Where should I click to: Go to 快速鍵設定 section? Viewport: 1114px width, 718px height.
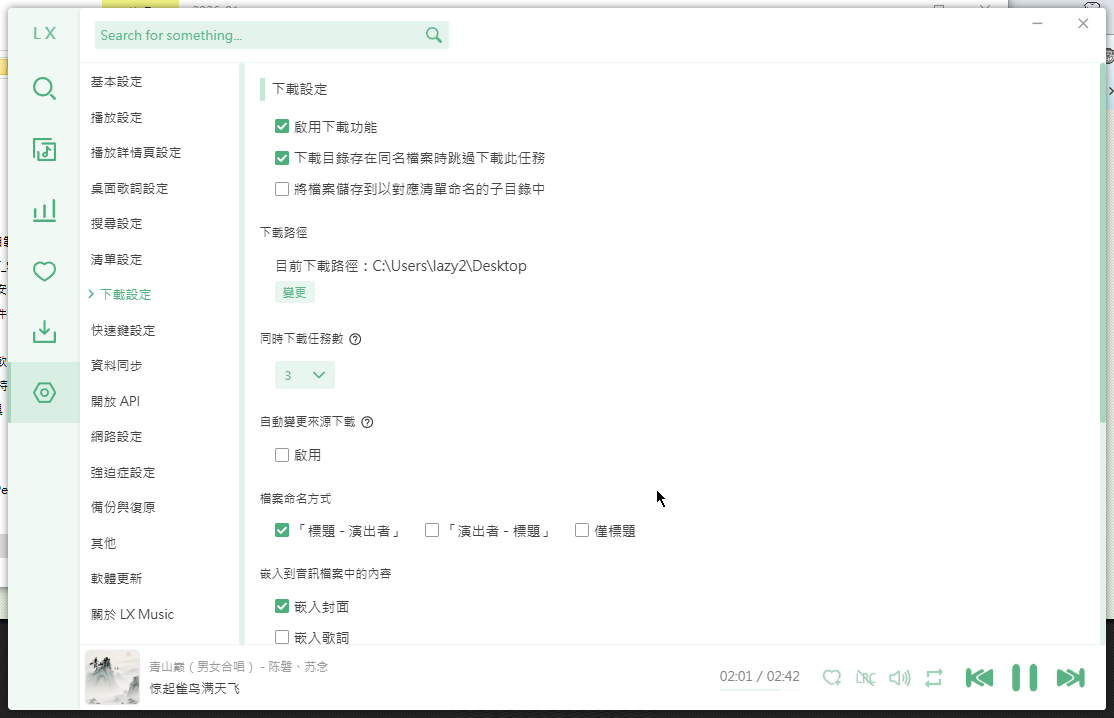pyautogui.click(x=123, y=330)
